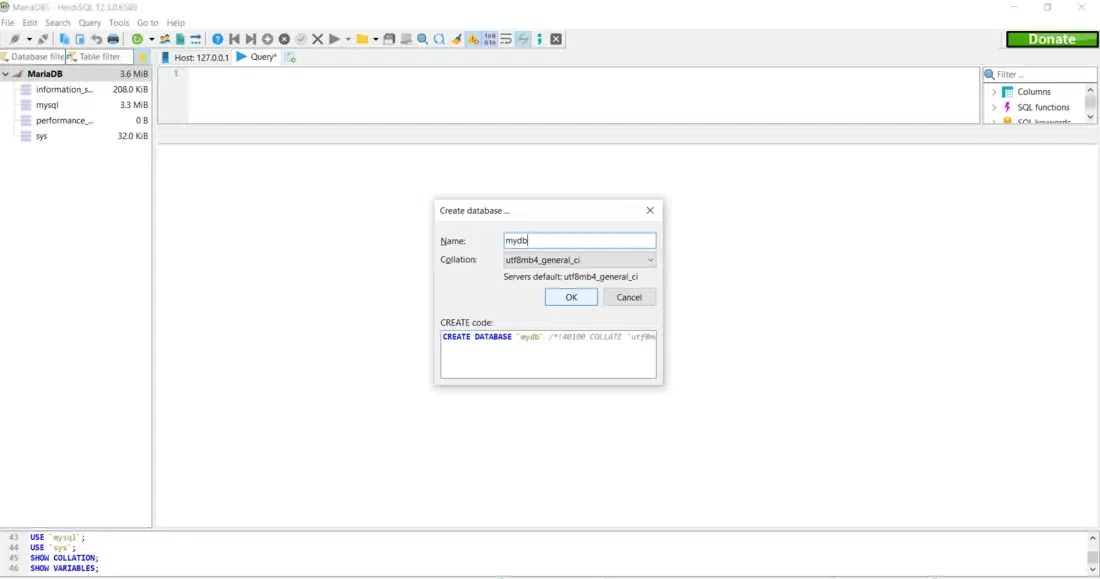Viewport: 1100px width, 579px height.
Task: Switch to the Query* tab
Action: click(257, 57)
